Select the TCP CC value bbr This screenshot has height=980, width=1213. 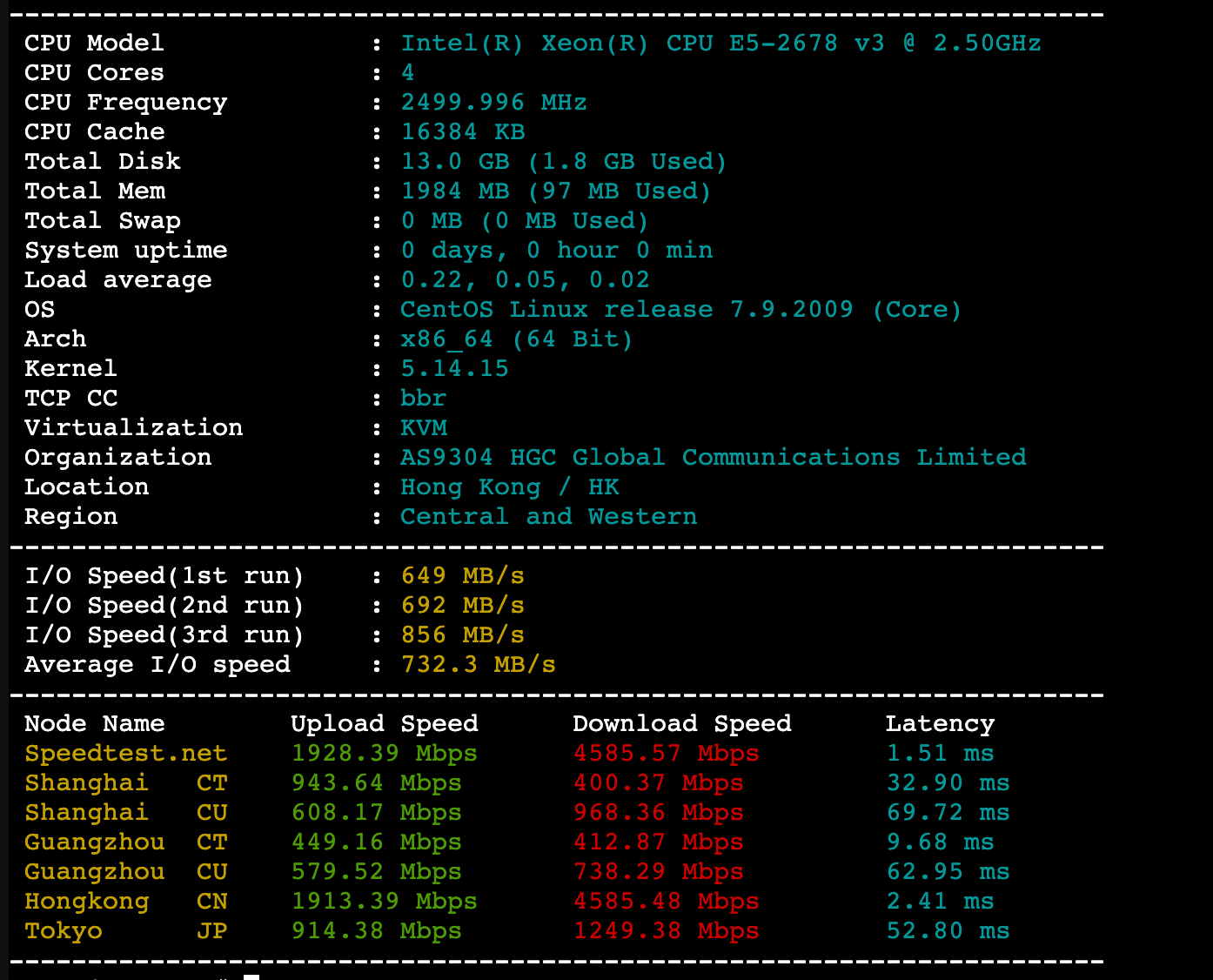(x=423, y=399)
